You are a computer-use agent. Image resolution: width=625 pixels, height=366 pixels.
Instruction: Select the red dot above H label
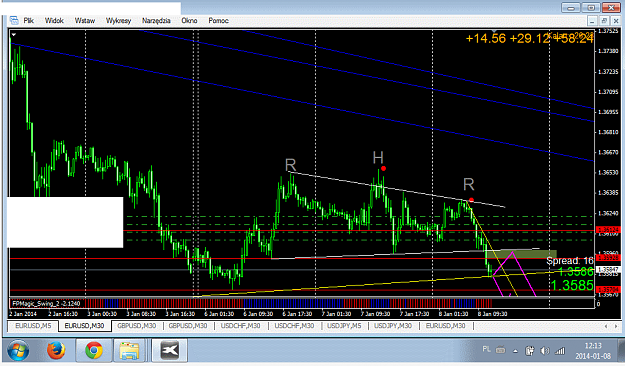(x=383, y=168)
